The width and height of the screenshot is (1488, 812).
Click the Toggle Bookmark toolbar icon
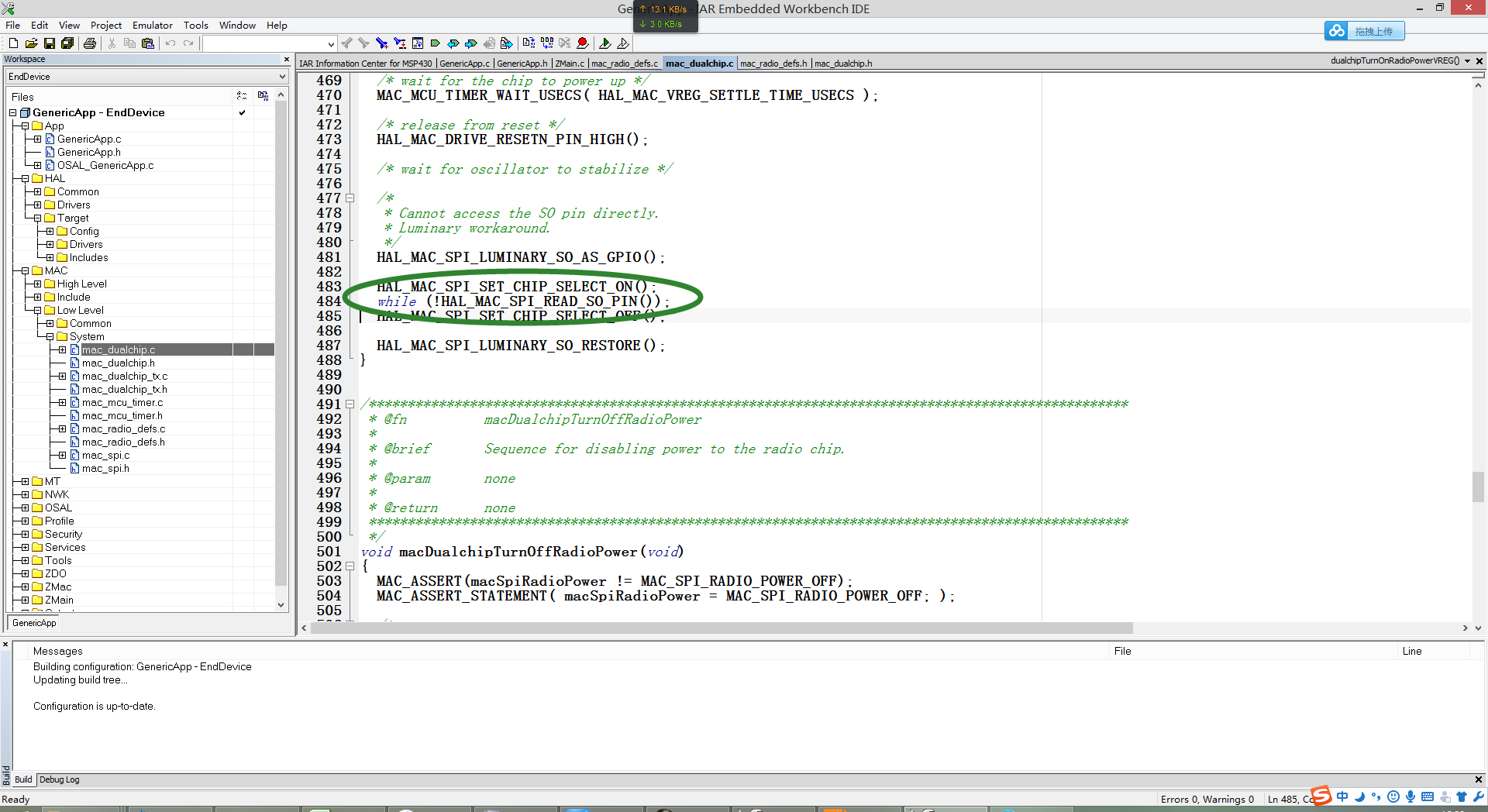435,43
